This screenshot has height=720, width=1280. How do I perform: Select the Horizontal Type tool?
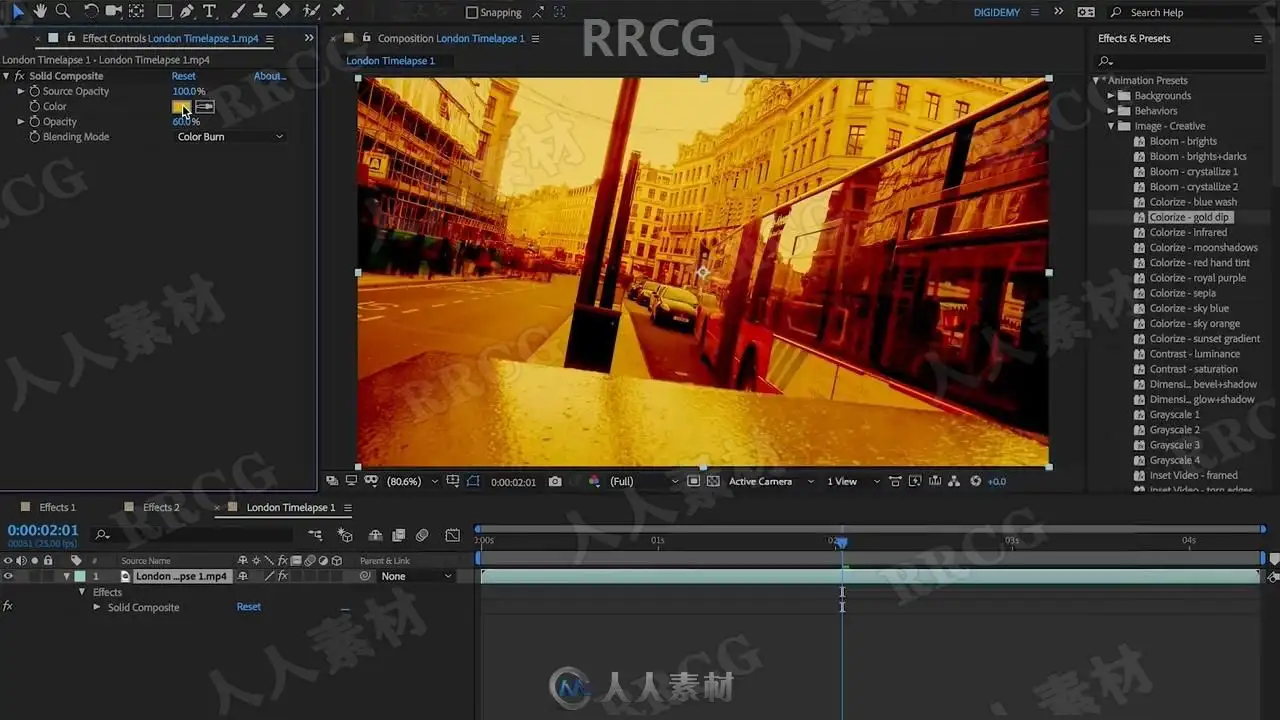coord(209,11)
